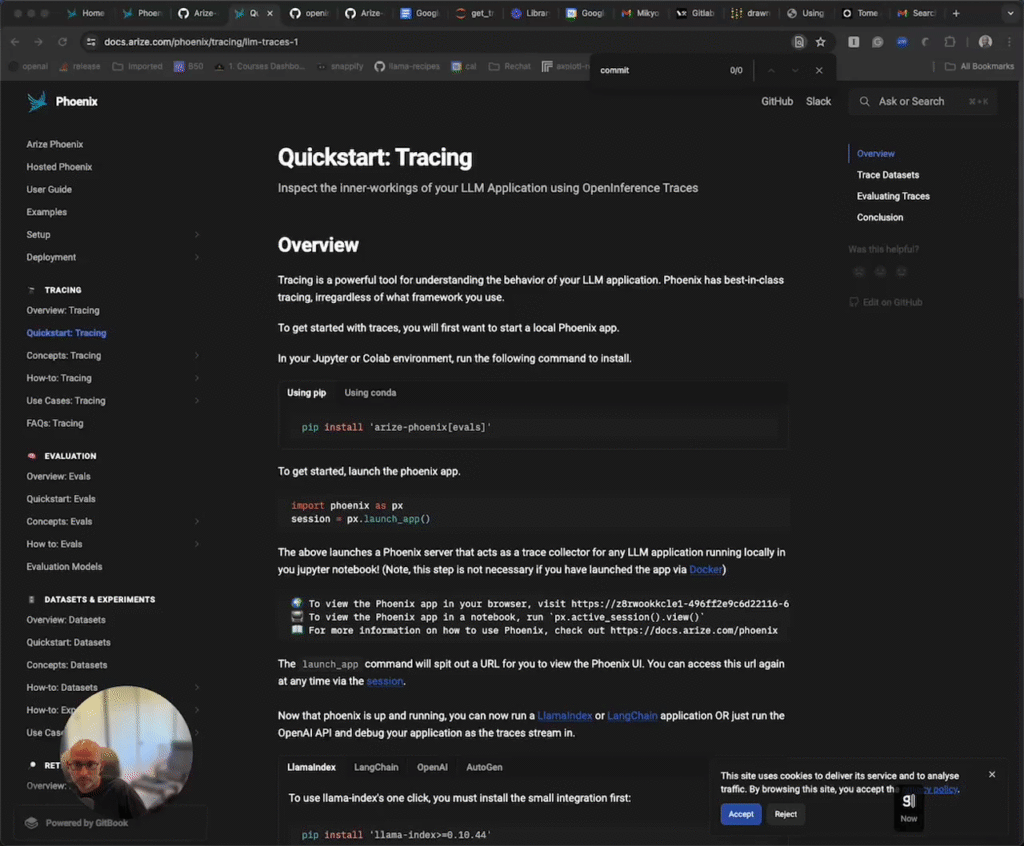Select the LangChain code tab
This screenshot has width=1024, height=846.
point(376,767)
